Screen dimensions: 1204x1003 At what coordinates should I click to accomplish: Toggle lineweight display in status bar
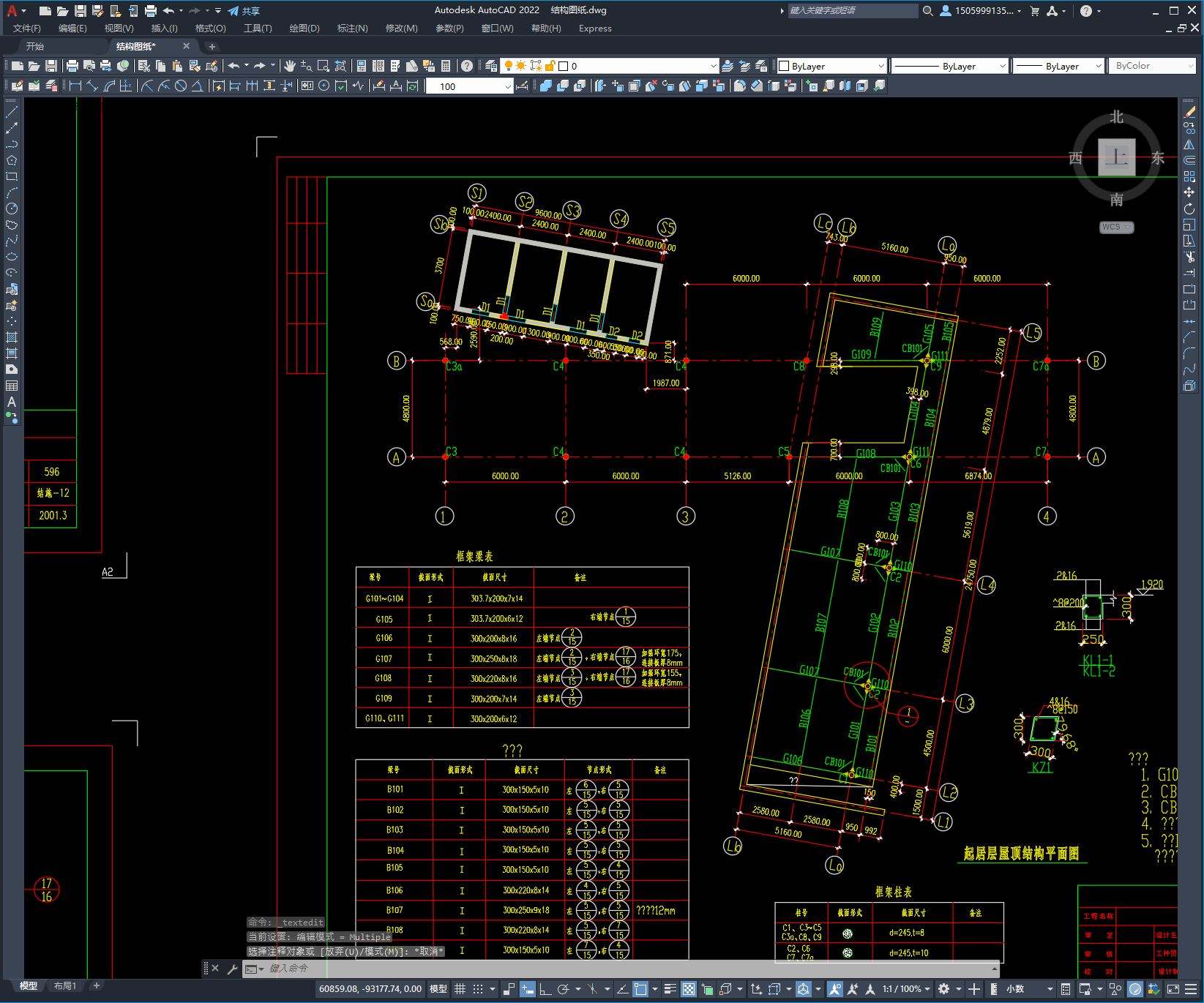[670, 989]
